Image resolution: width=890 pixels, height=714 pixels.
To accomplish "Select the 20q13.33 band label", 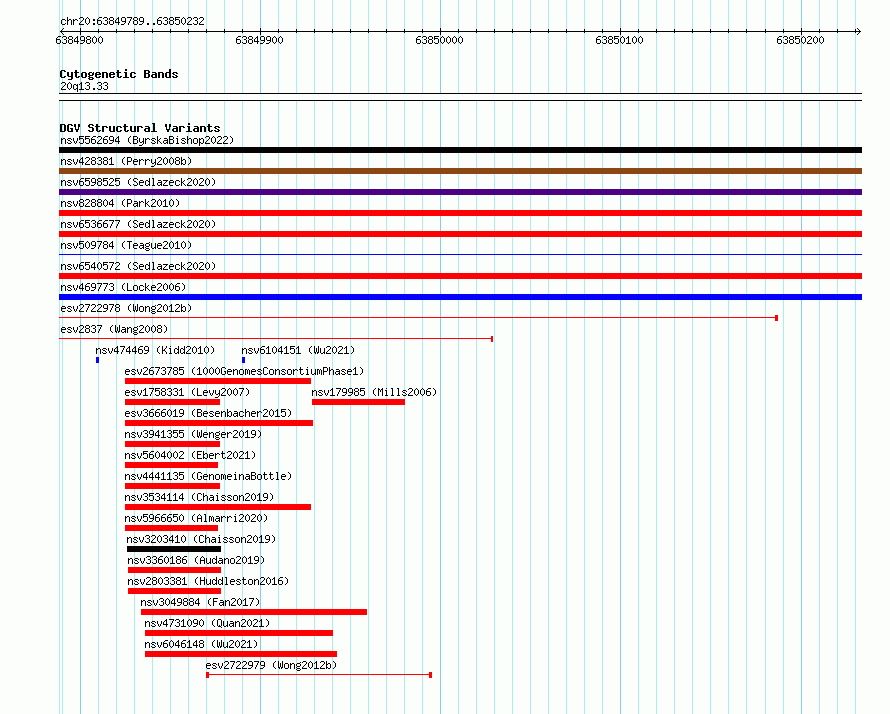I will pyautogui.click(x=84, y=86).
